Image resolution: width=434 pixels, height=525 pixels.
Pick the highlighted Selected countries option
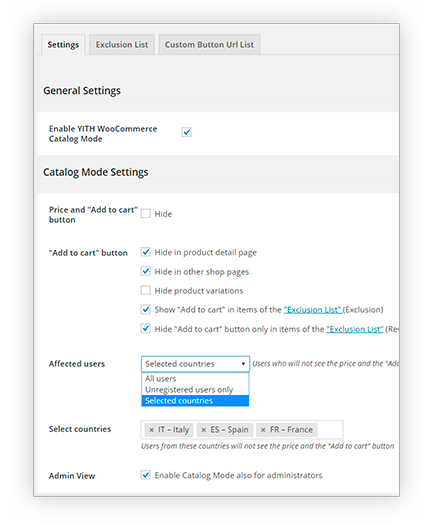pyautogui.click(x=195, y=401)
